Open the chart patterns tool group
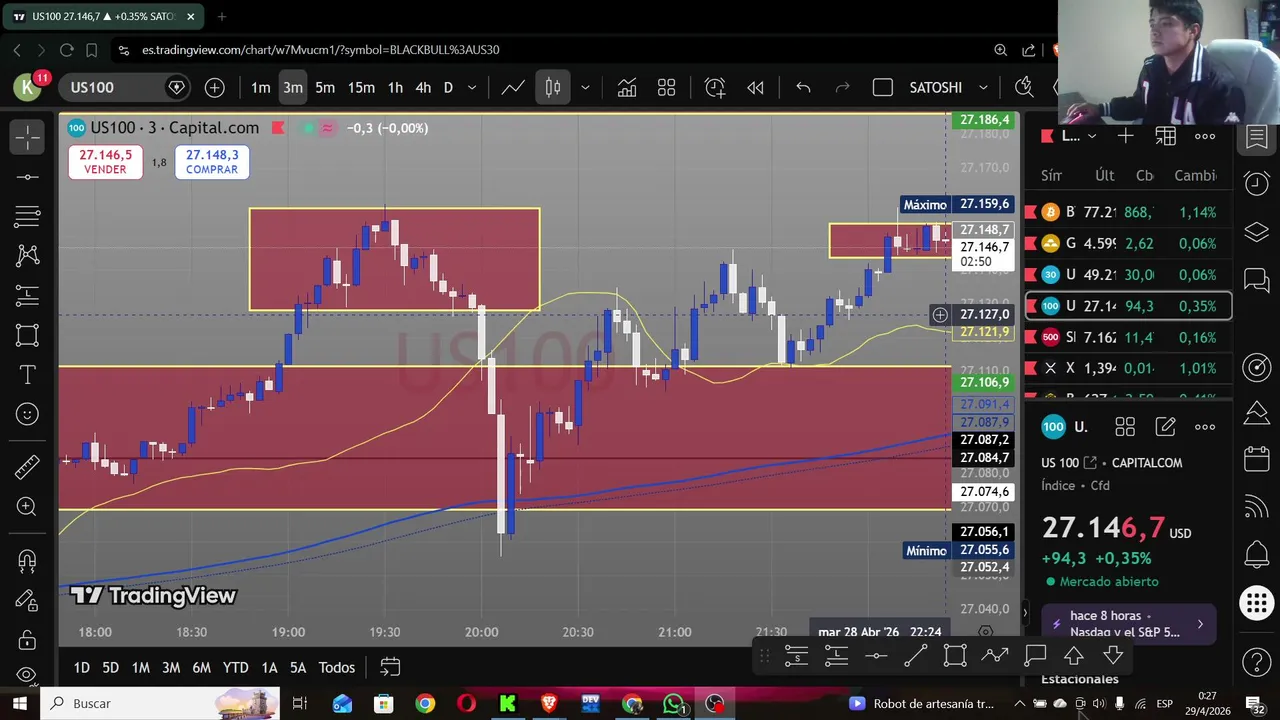 tap(27, 256)
